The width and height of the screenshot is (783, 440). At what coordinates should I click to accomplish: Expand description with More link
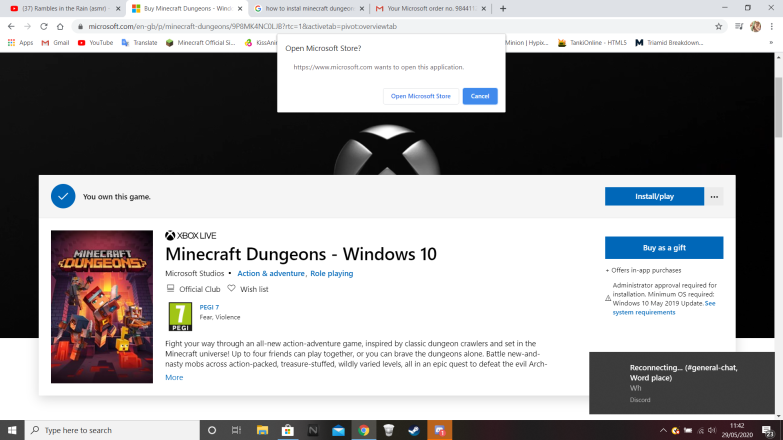(174, 378)
